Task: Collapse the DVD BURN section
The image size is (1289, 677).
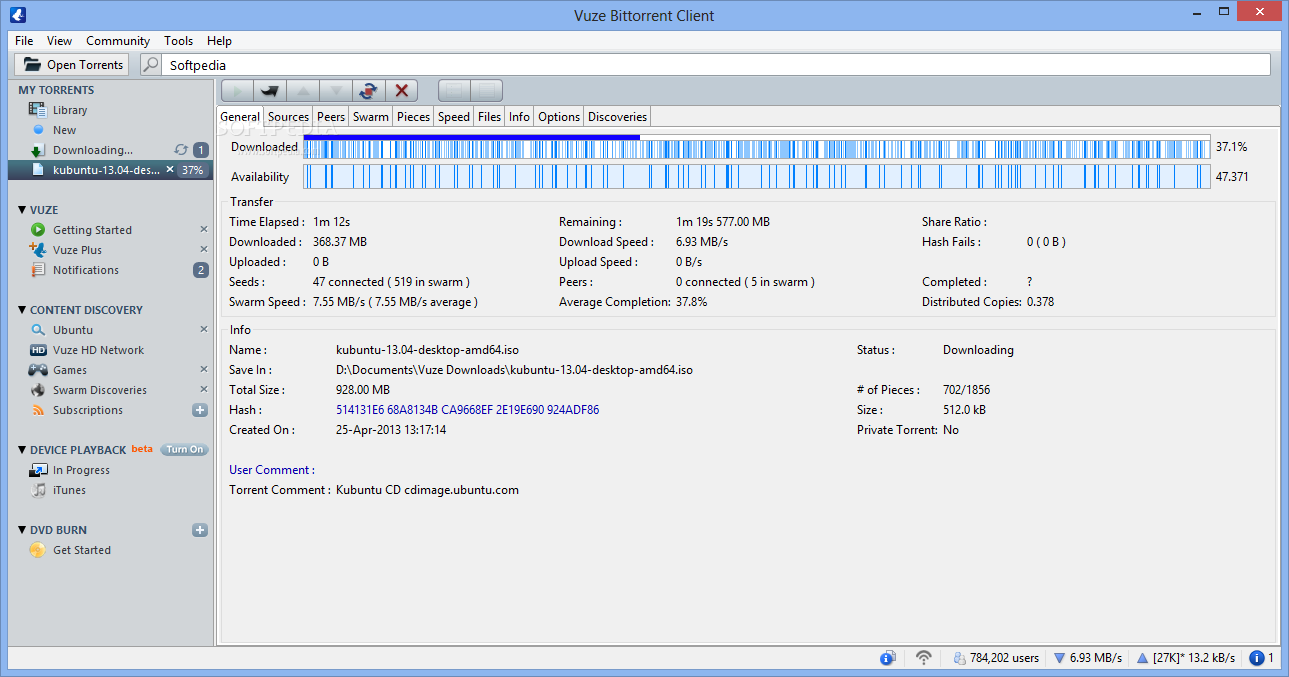Action: [22, 530]
